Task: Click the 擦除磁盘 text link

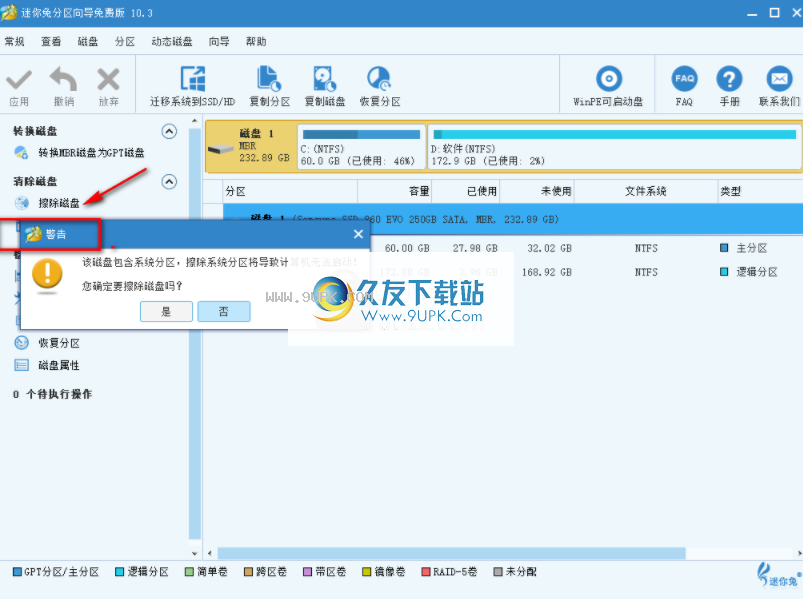Action: pos(59,203)
